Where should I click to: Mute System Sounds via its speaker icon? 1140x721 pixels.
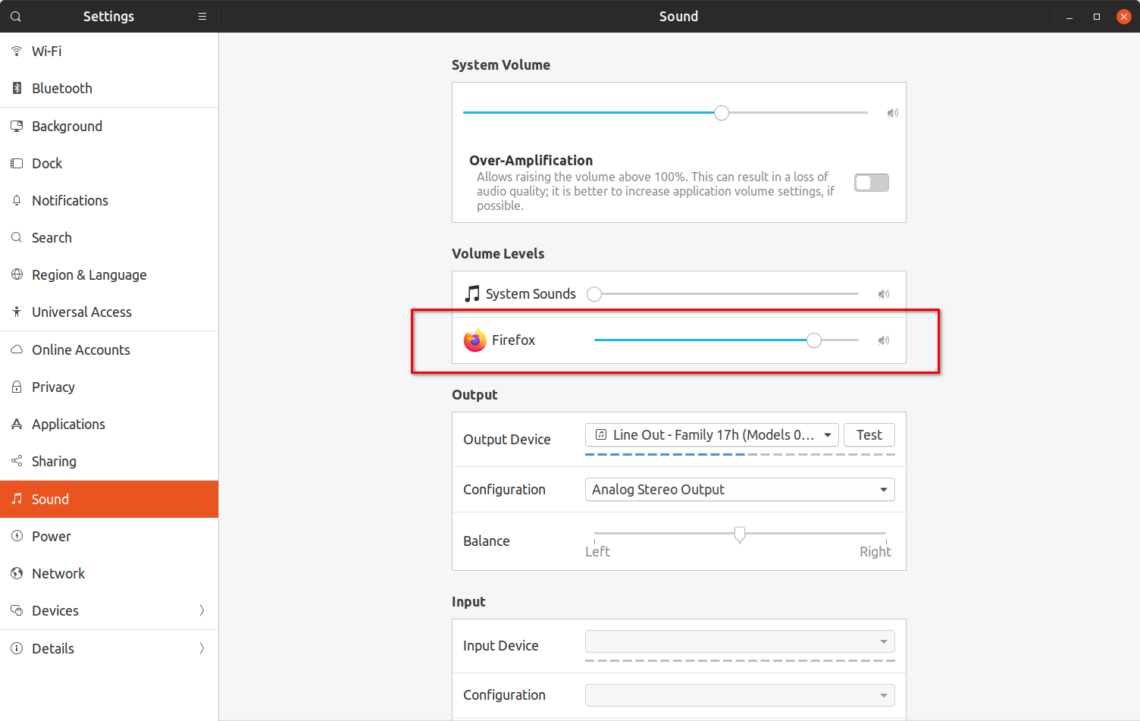point(883,294)
